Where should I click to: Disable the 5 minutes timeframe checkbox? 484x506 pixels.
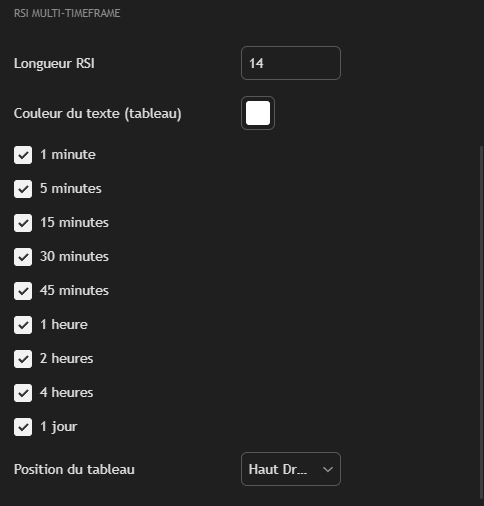pyautogui.click(x=23, y=189)
